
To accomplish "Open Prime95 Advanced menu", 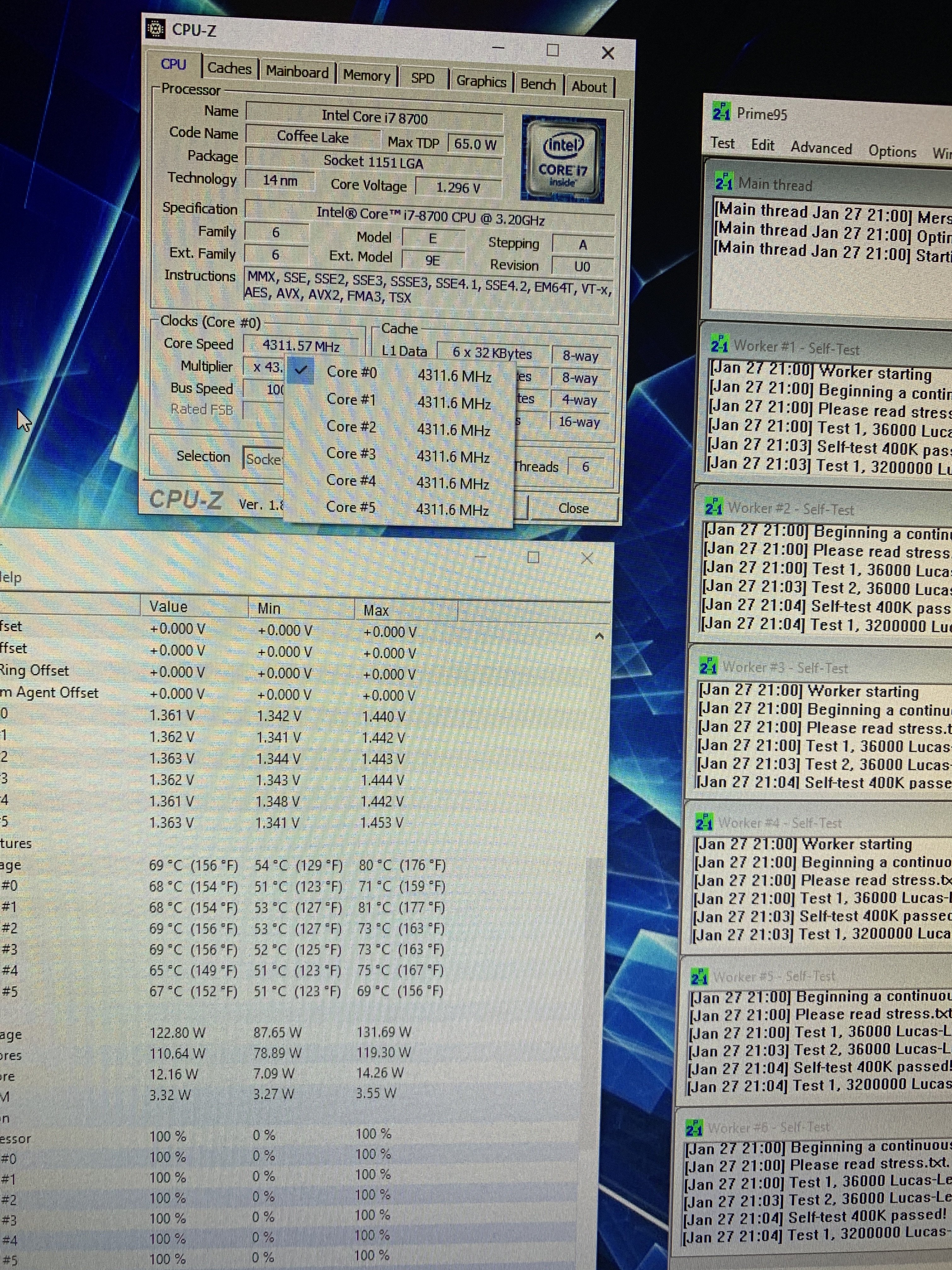I will pyautogui.click(x=821, y=148).
